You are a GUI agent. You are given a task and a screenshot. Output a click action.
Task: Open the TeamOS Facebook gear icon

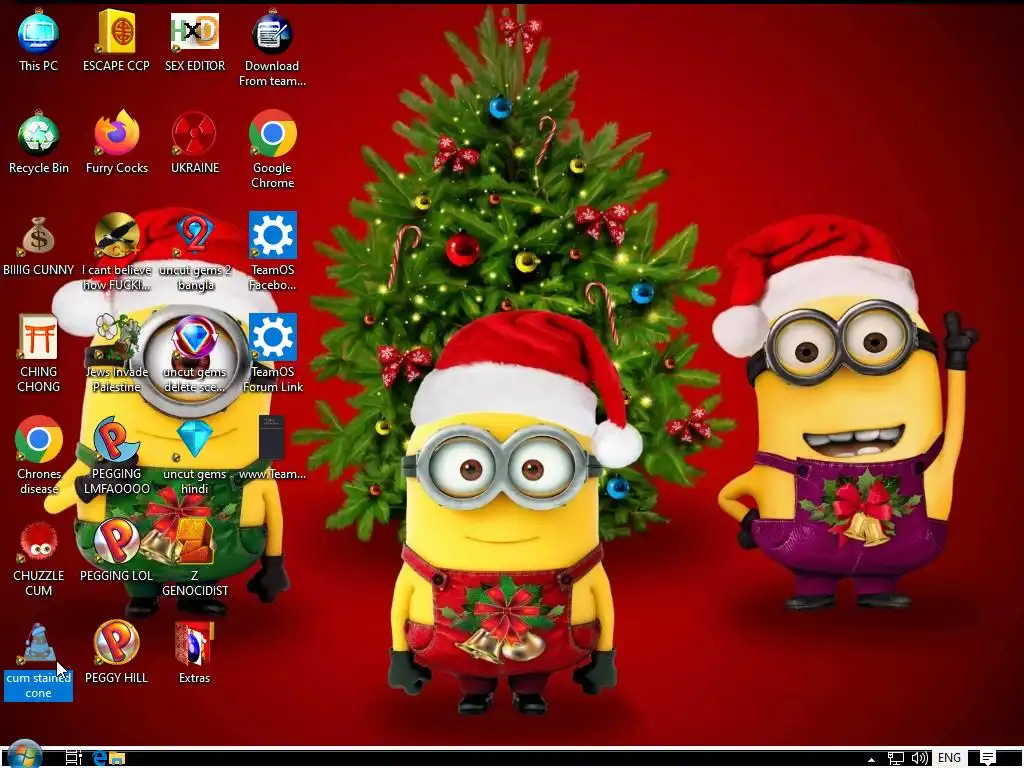click(x=272, y=235)
